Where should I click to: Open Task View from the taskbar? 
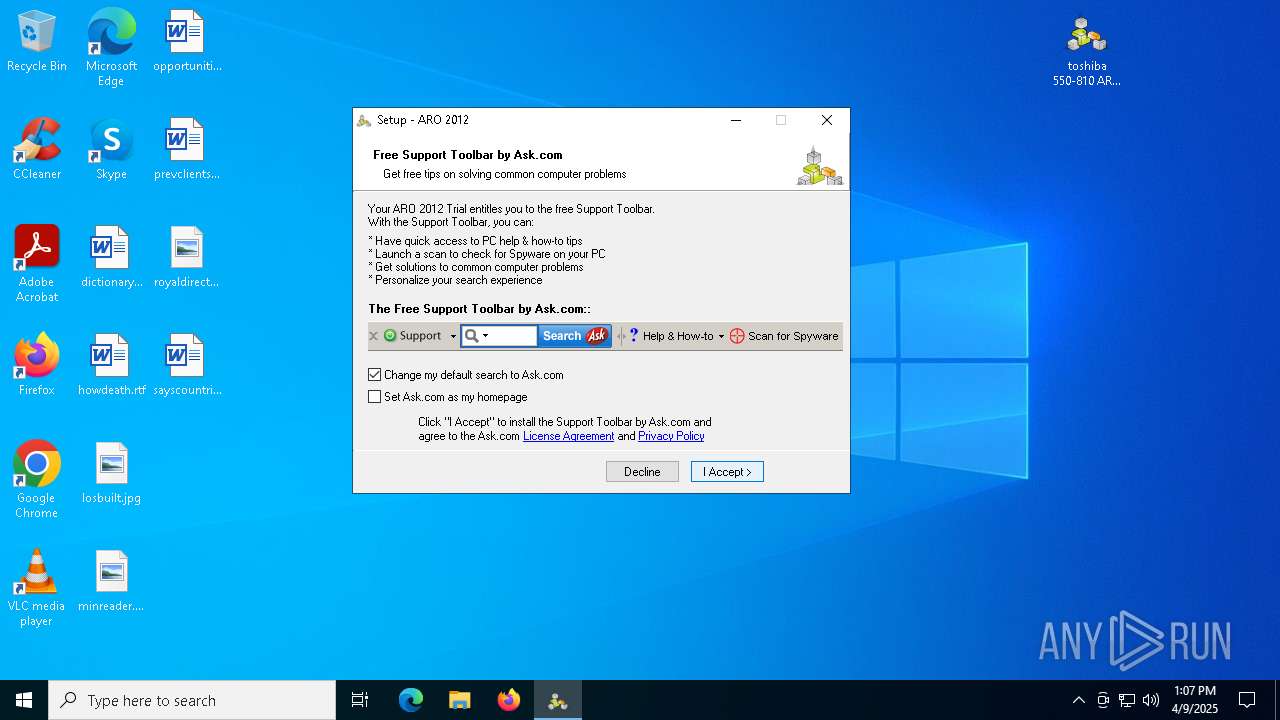[x=360, y=700]
